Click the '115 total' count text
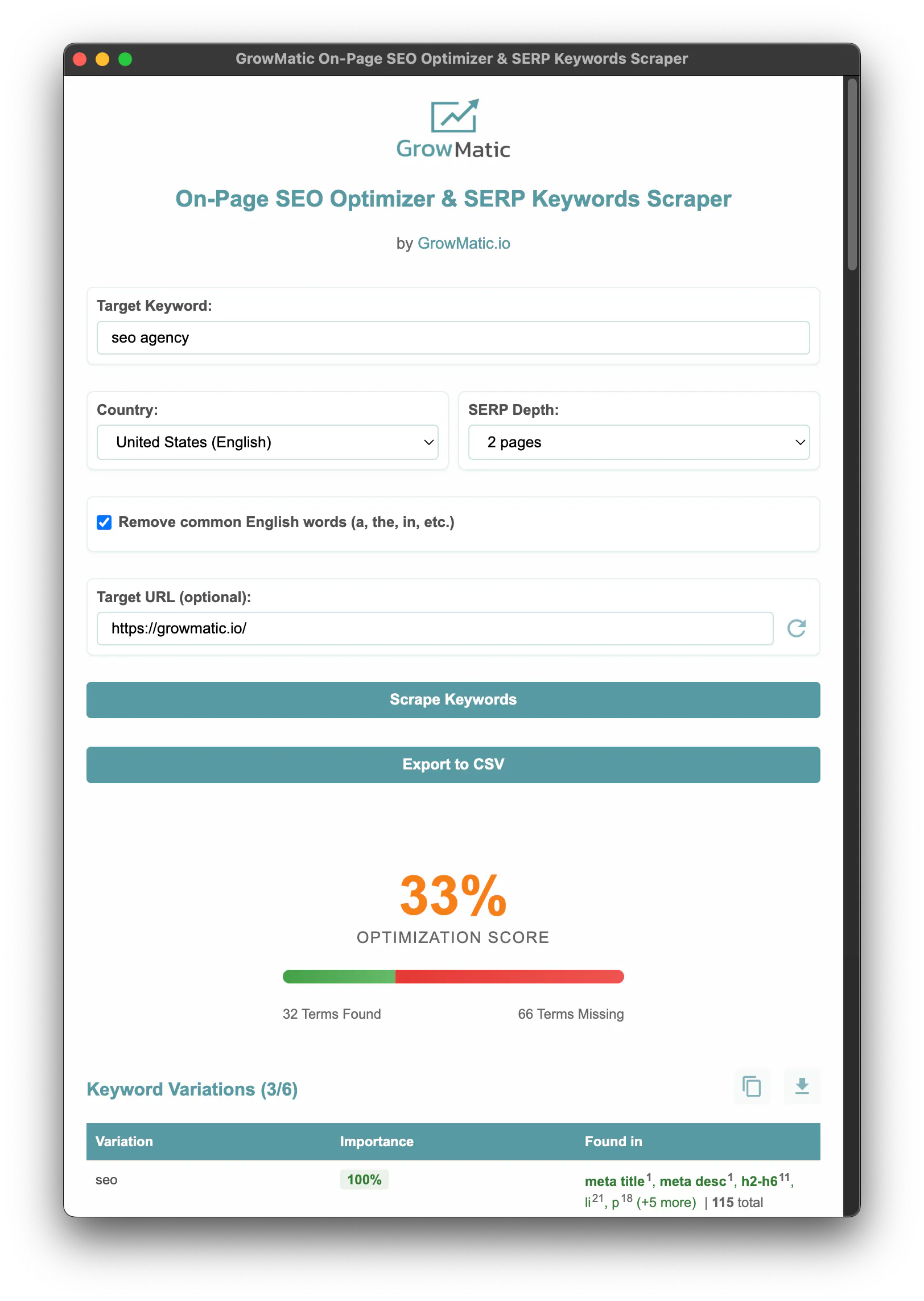The height and width of the screenshot is (1301, 924). (737, 1203)
